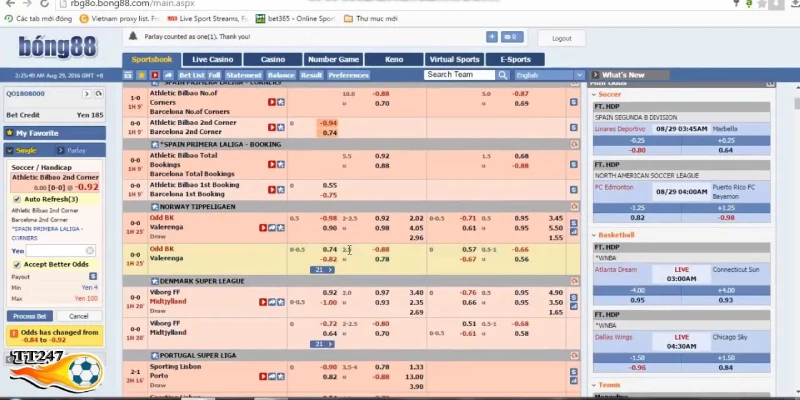Image resolution: width=800 pixels, height=400 pixels.
Task: Open the E-Sports tab
Action: (515, 60)
